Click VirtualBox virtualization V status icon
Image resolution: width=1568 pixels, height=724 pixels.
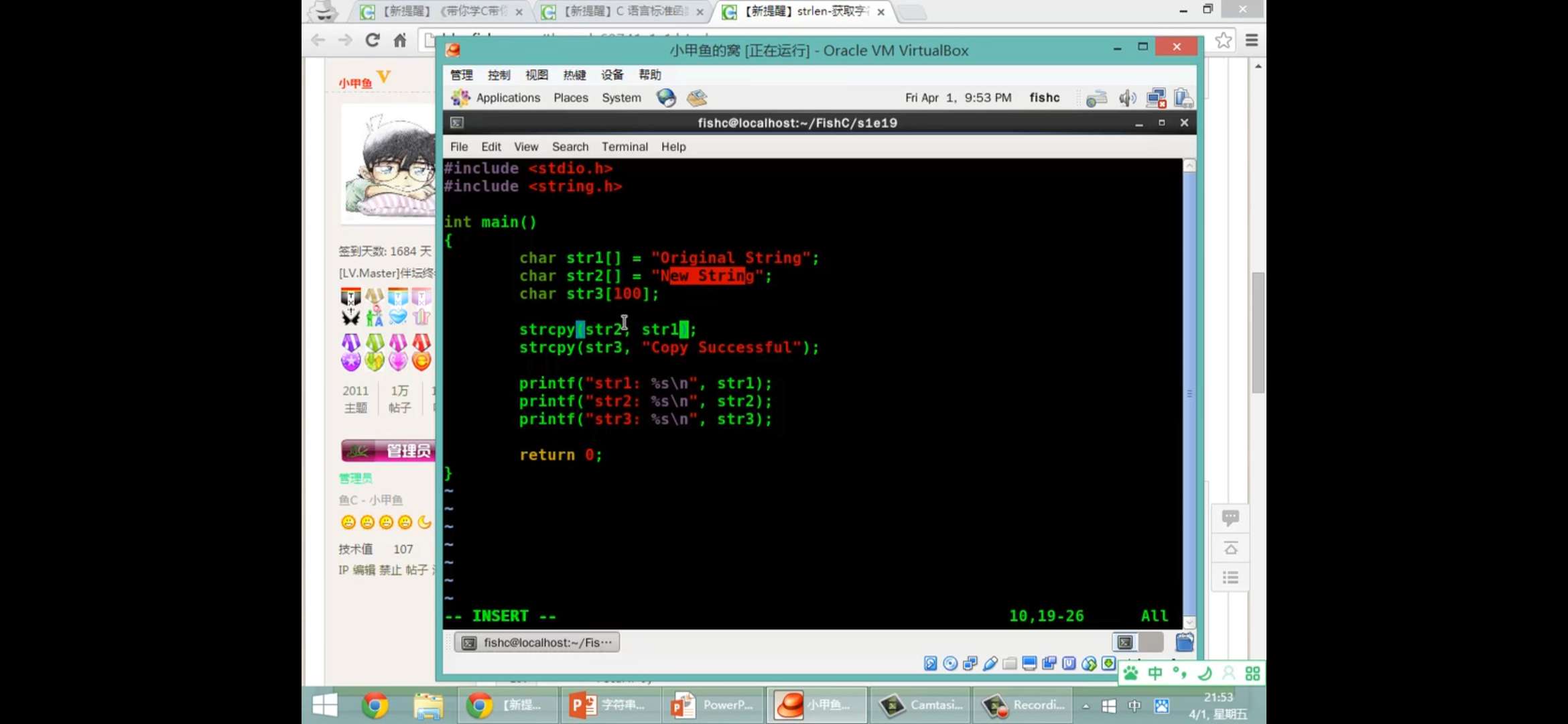tap(1069, 664)
